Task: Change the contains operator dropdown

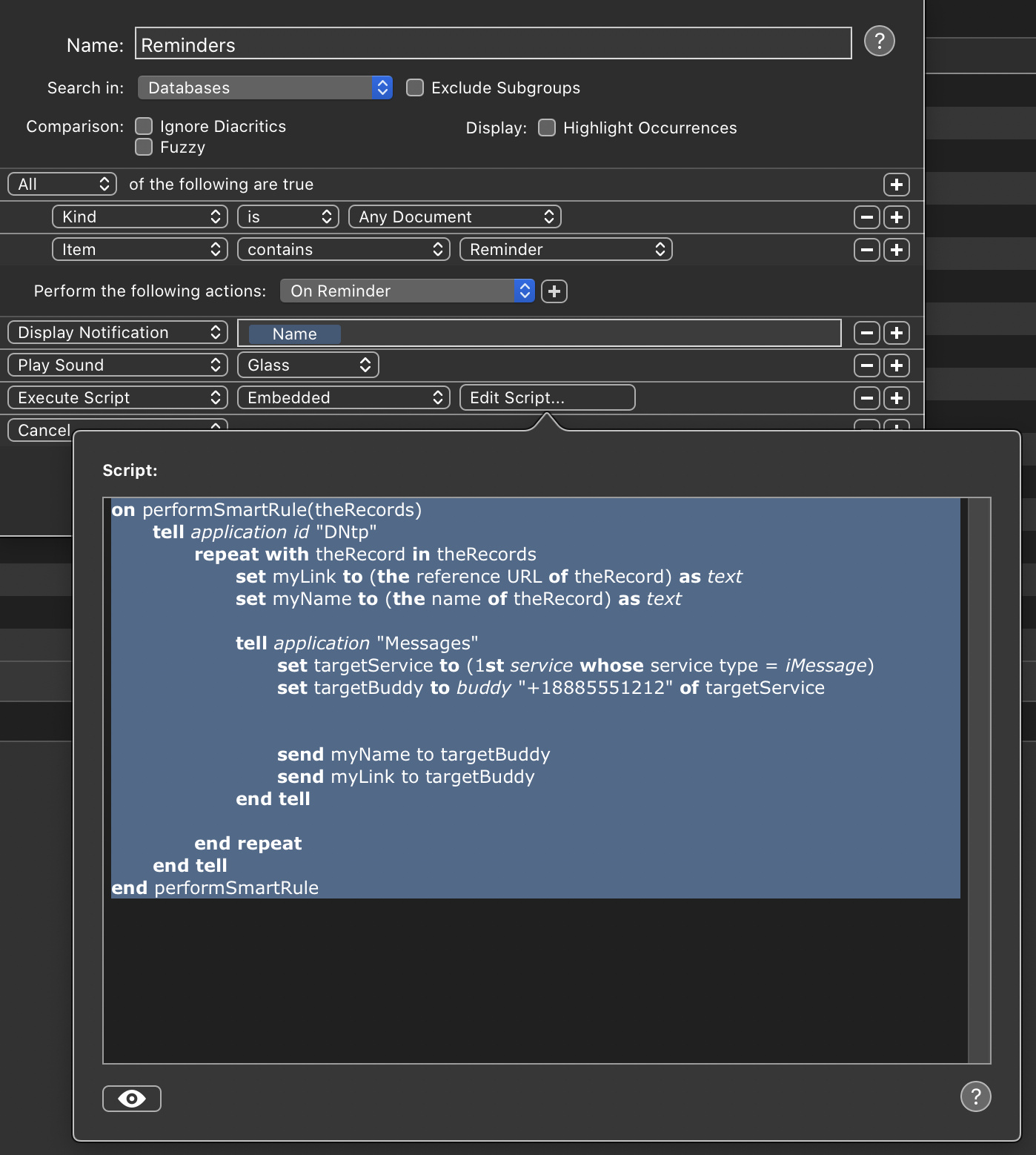Action: [x=343, y=249]
